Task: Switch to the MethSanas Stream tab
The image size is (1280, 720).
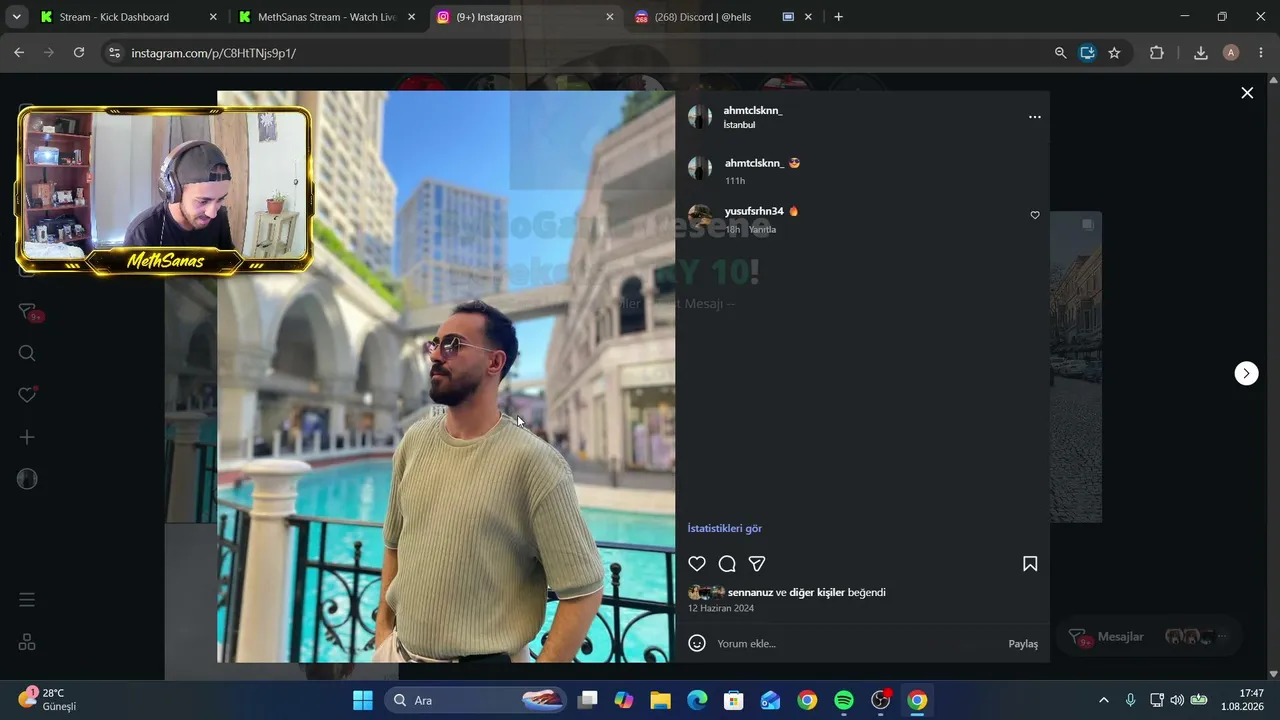Action: click(x=326, y=17)
